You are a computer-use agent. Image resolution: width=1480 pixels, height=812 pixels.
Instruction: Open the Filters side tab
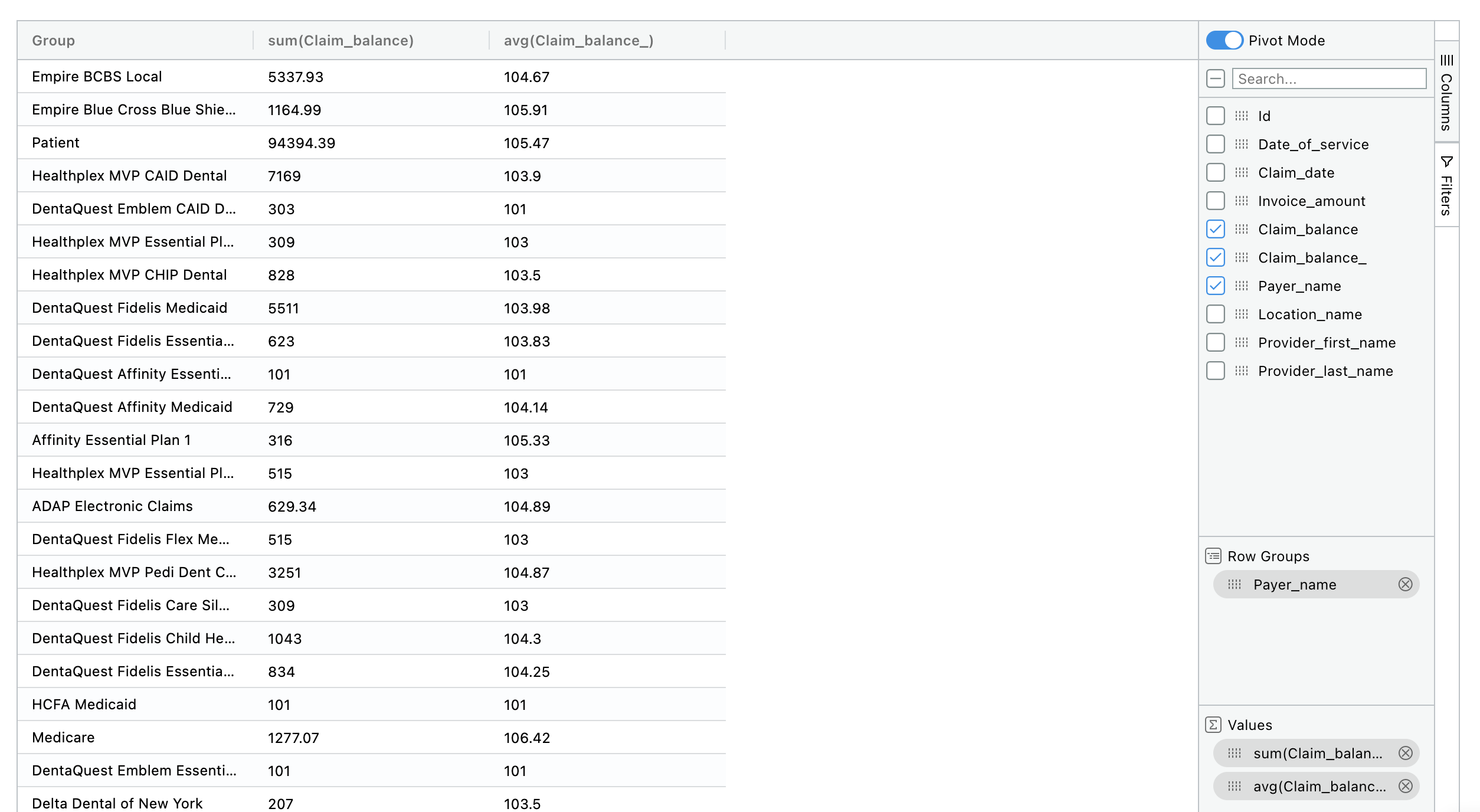1446,185
